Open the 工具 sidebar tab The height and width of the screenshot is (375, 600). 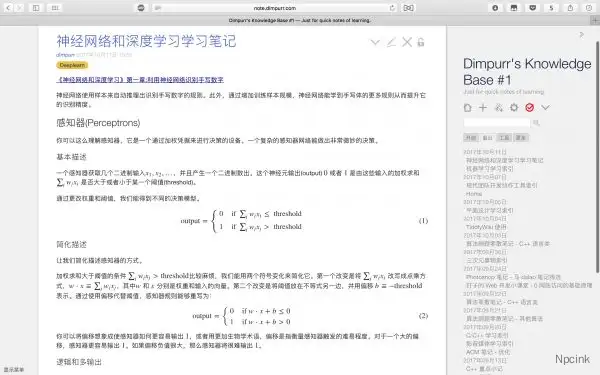(504, 138)
